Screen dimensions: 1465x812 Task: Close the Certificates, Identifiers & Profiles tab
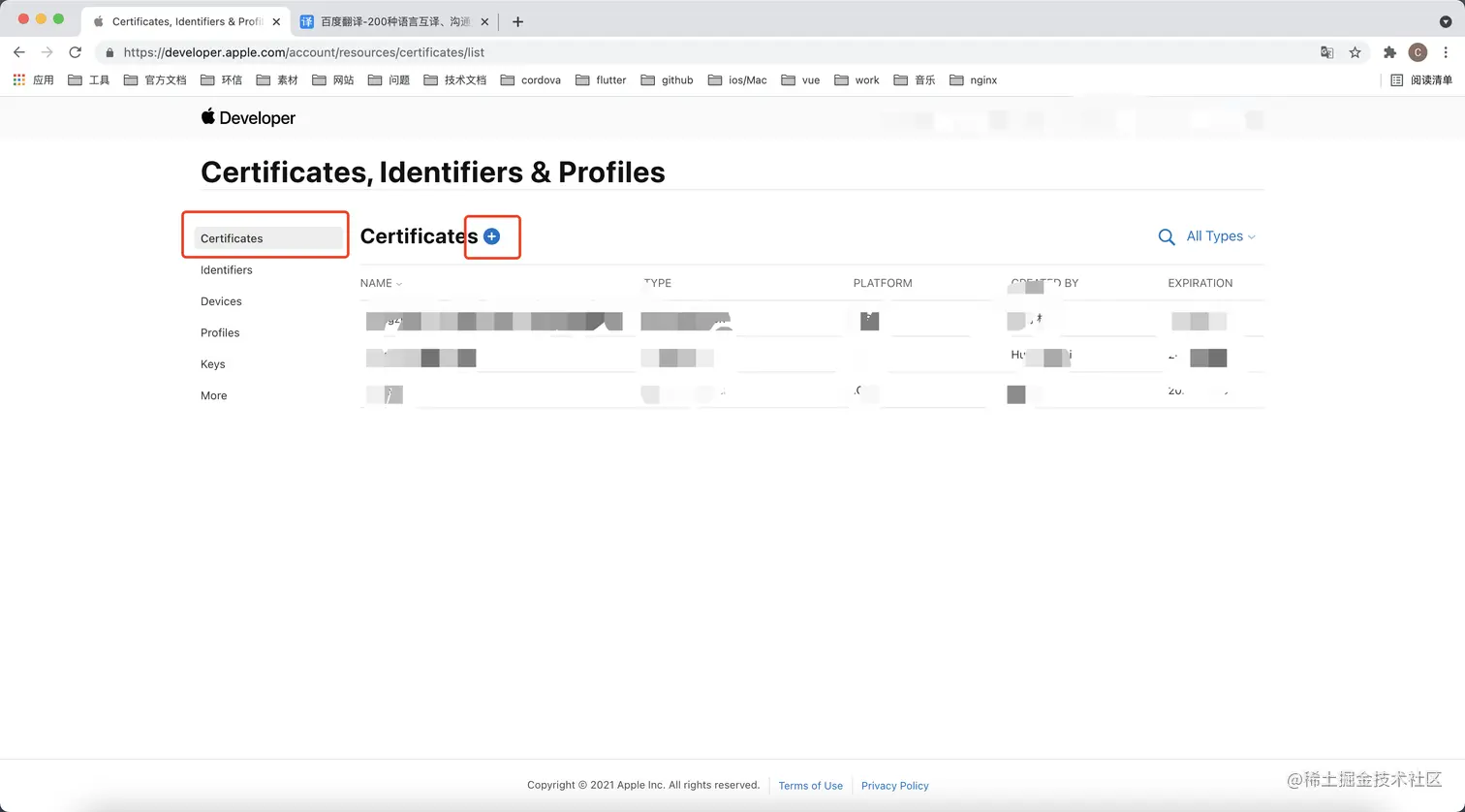tap(276, 21)
